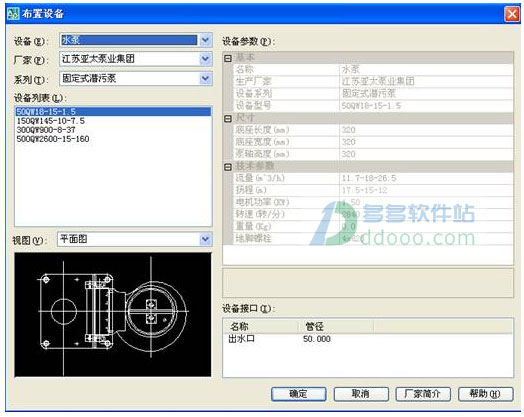Click the 地脚螺栓 parameter row
The image size is (524, 417).
point(373,238)
